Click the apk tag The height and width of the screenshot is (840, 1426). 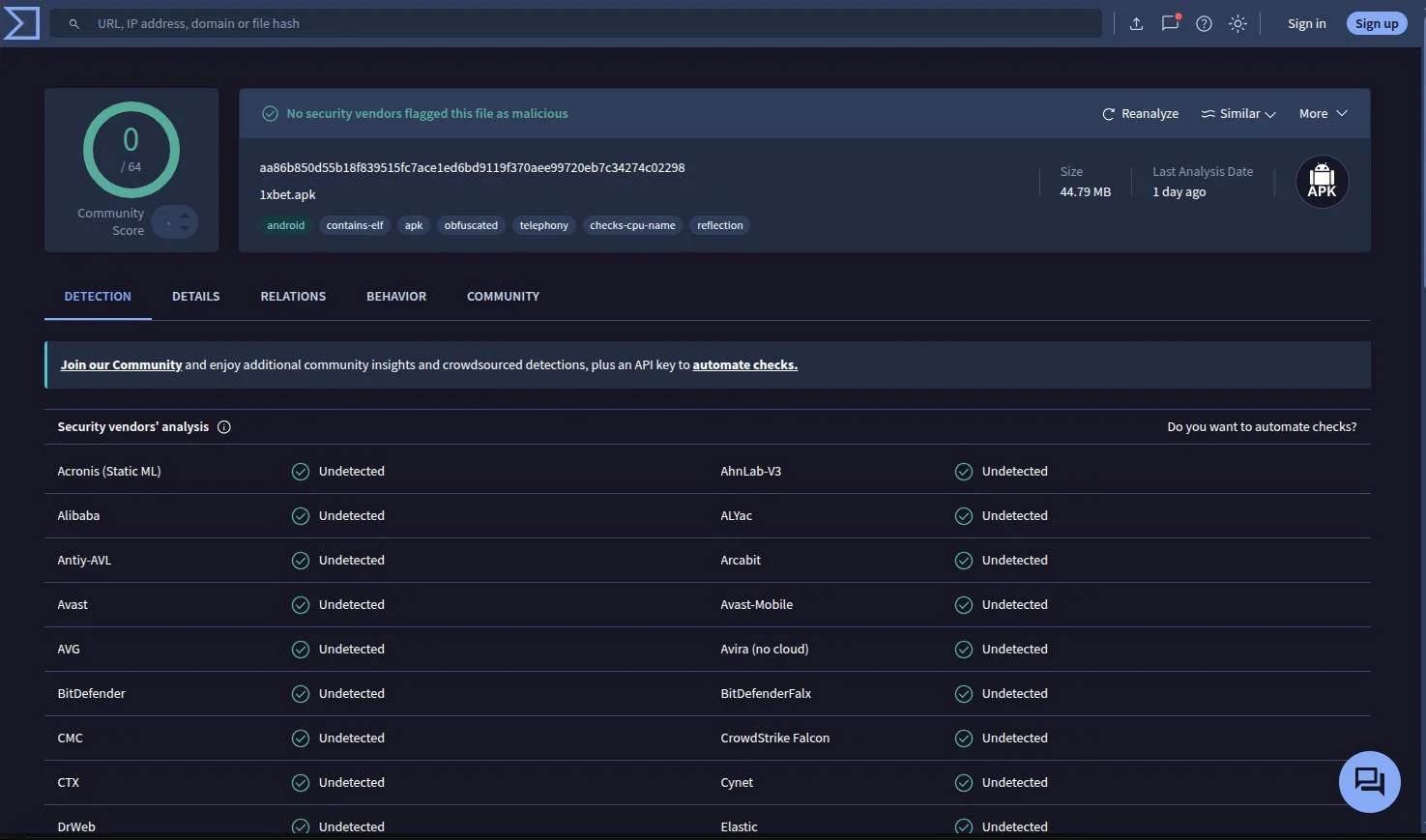coord(414,225)
